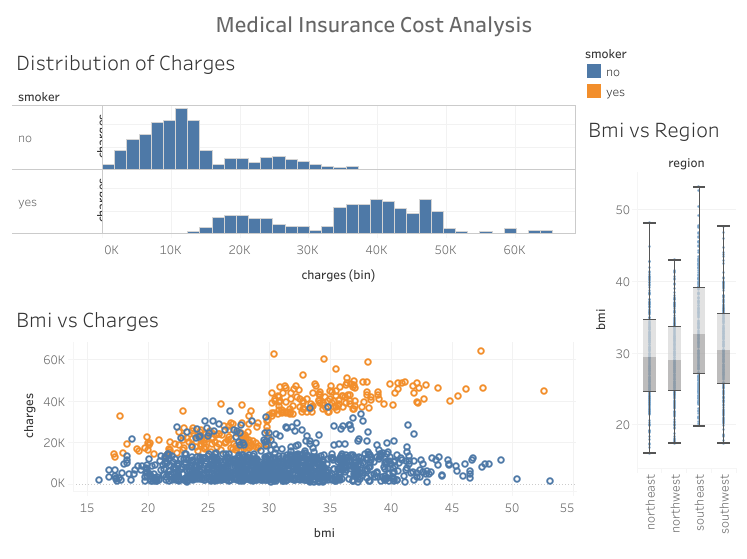Select the rightmost orange scatter point
The height and width of the screenshot is (559, 747).
(544, 391)
